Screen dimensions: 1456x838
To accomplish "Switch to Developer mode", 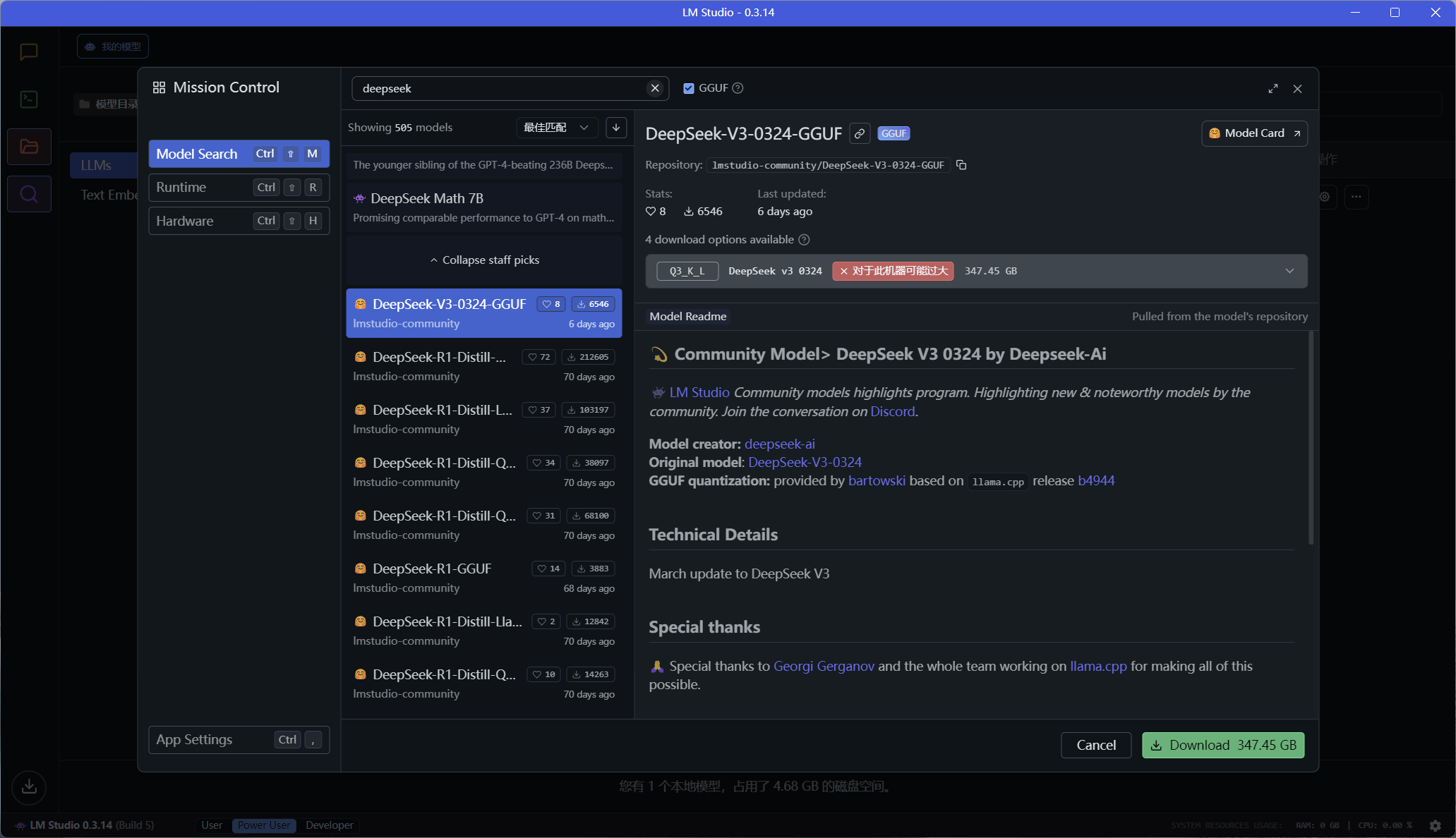I will coord(330,825).
